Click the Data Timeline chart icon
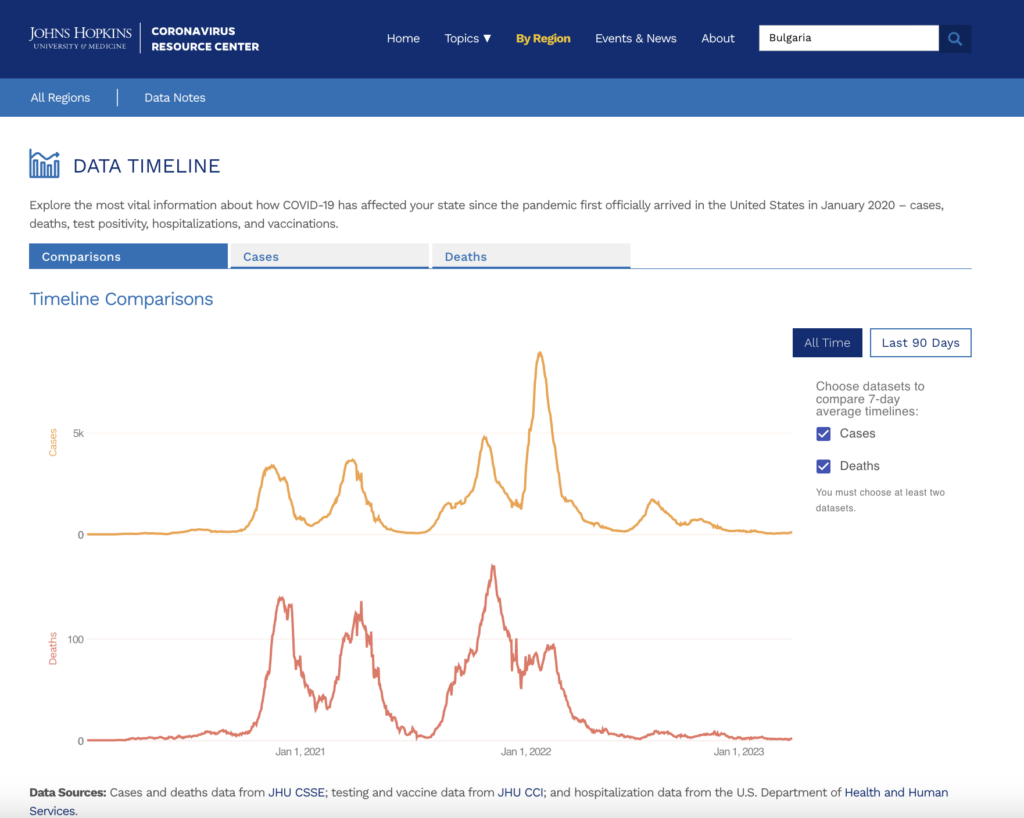This screenshot has height=818, width=1024. tap(44, 164)
